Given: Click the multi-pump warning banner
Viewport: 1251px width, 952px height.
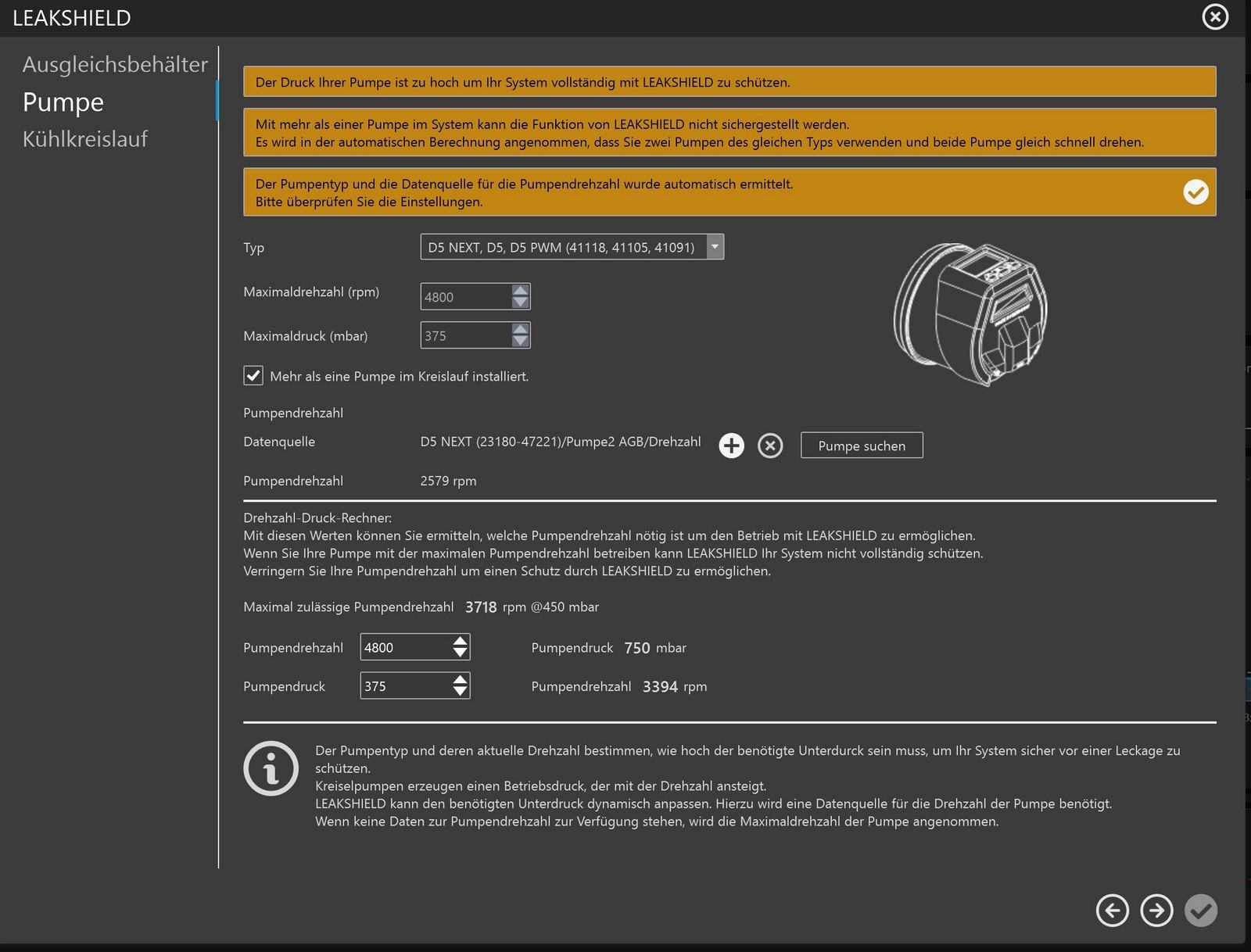Looking at the screenshot, I should 729,133.
